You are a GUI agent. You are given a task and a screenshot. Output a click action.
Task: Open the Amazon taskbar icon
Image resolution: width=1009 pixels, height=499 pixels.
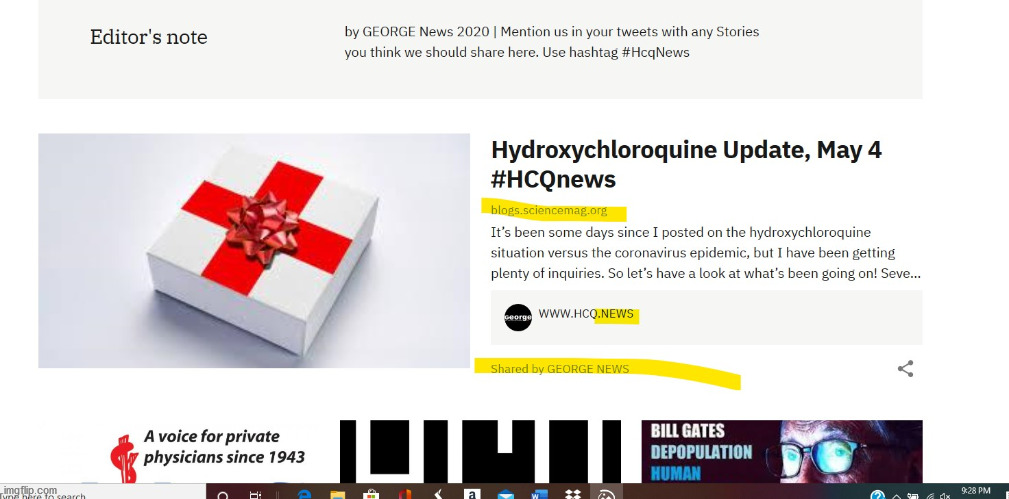(x=472, y=495)
